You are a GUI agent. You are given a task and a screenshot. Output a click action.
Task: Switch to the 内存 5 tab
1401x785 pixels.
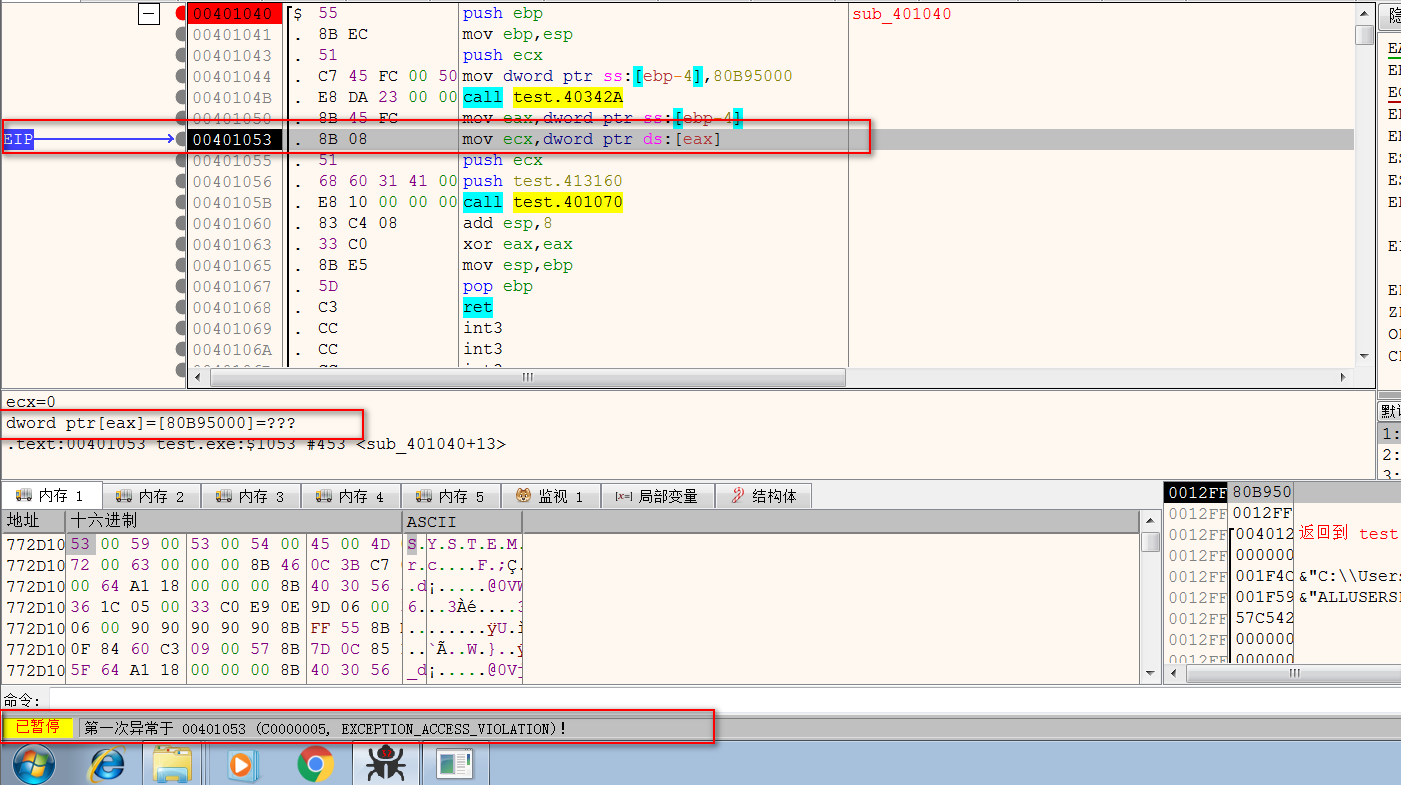(x=451, y=495)
